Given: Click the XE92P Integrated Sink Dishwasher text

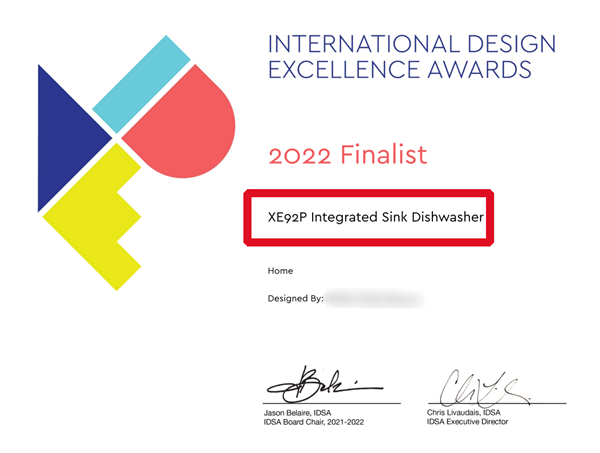Looking at the screenshot, I should (x=375, y=217).
